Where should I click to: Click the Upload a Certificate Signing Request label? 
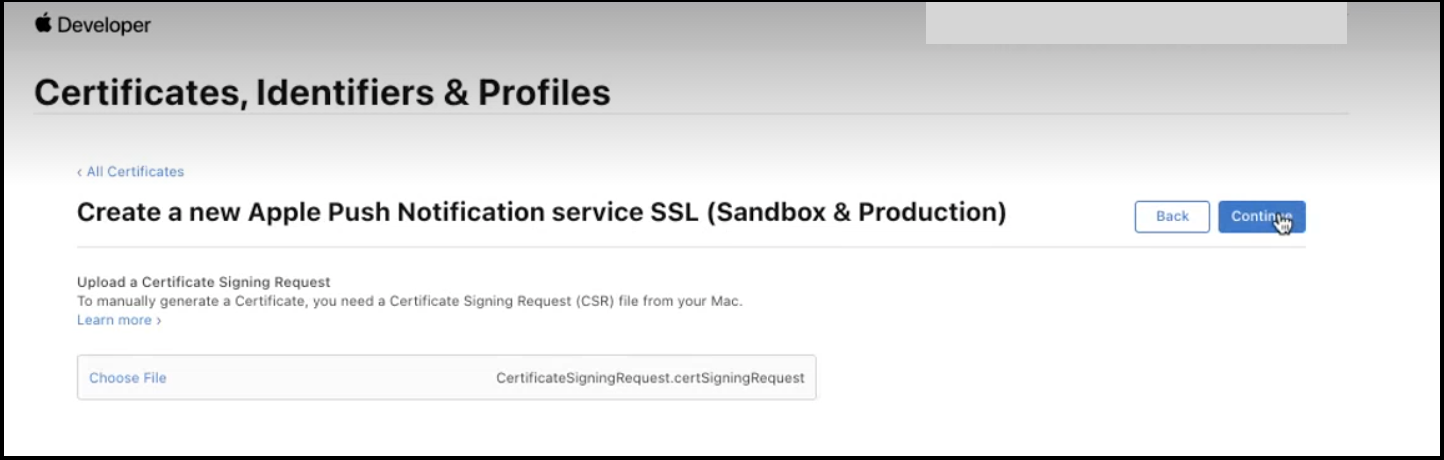[x=203, y=282]
